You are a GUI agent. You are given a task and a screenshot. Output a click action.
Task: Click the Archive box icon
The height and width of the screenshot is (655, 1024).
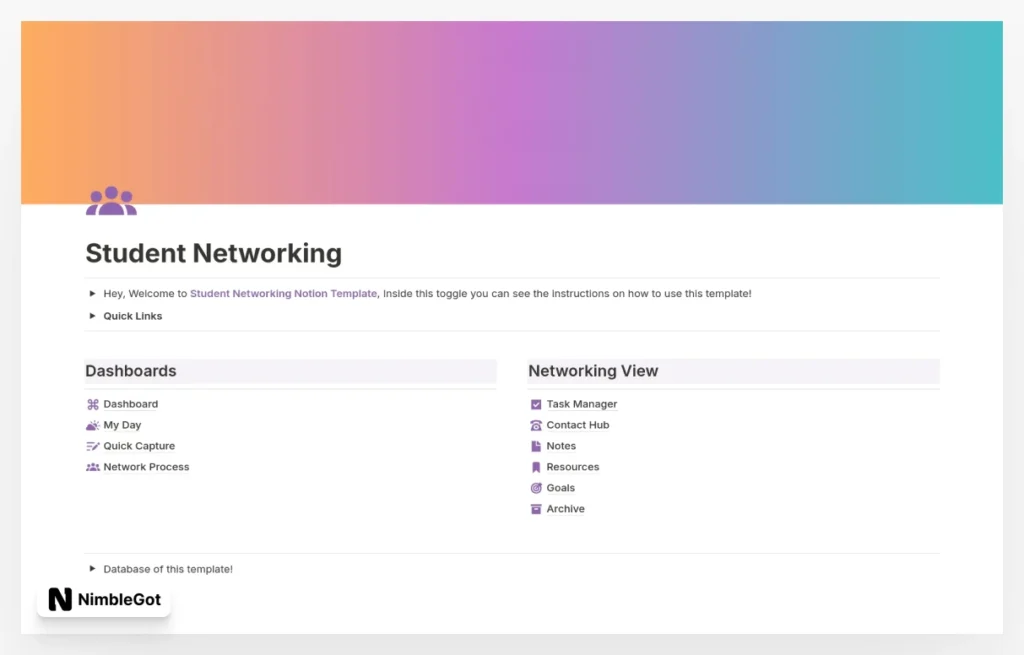tap(536, 509)
